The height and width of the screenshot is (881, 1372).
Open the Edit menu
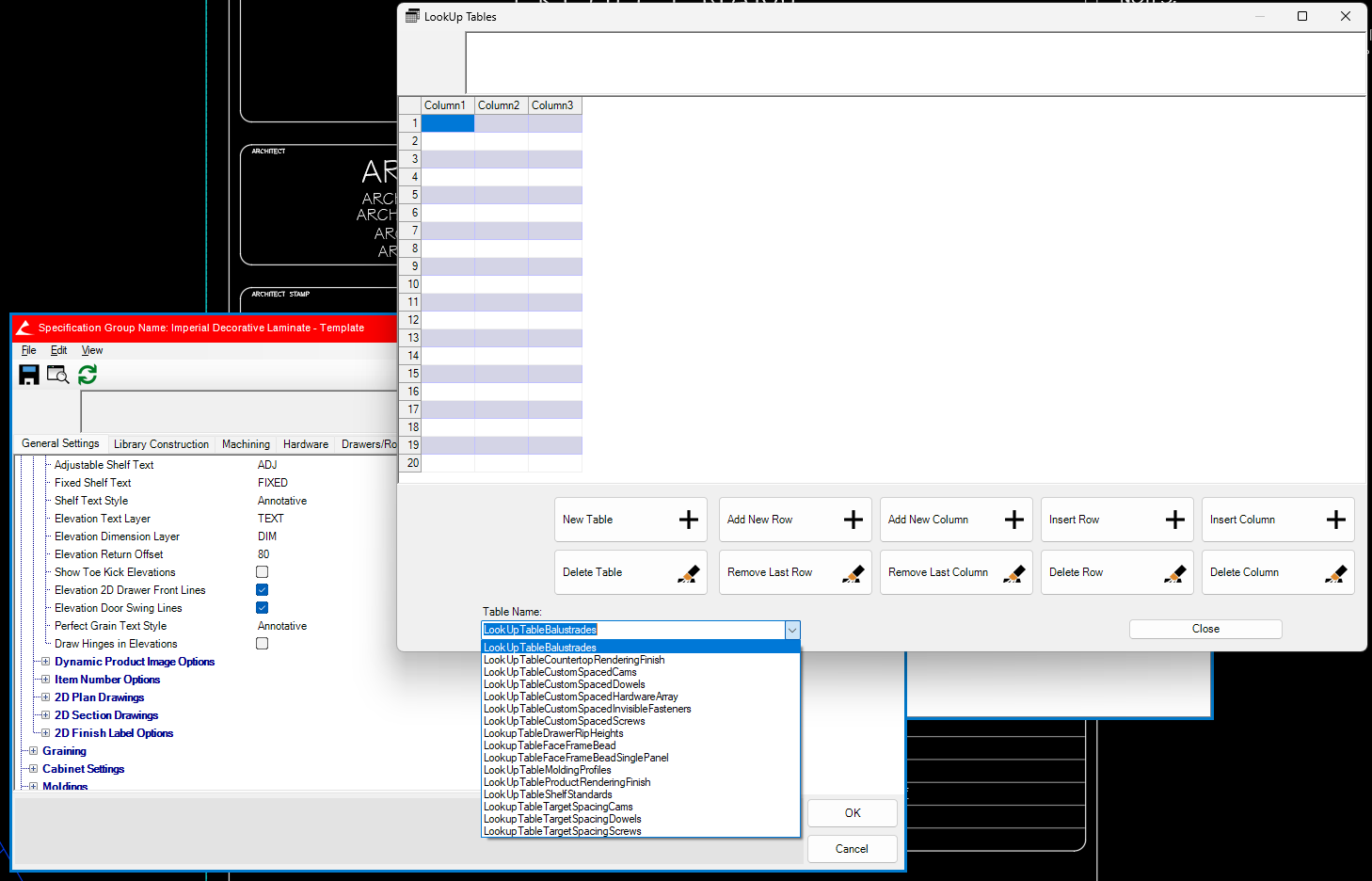tap(58, 350)
